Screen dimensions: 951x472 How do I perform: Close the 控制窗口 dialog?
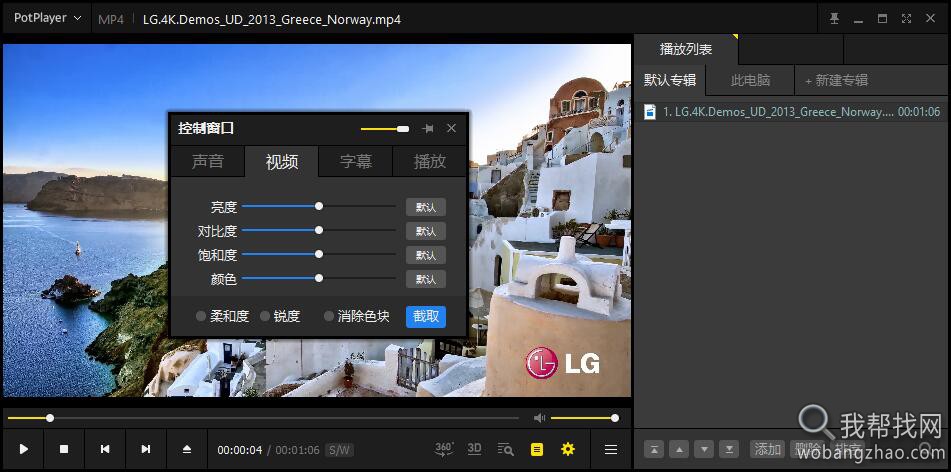pos(451,128)
